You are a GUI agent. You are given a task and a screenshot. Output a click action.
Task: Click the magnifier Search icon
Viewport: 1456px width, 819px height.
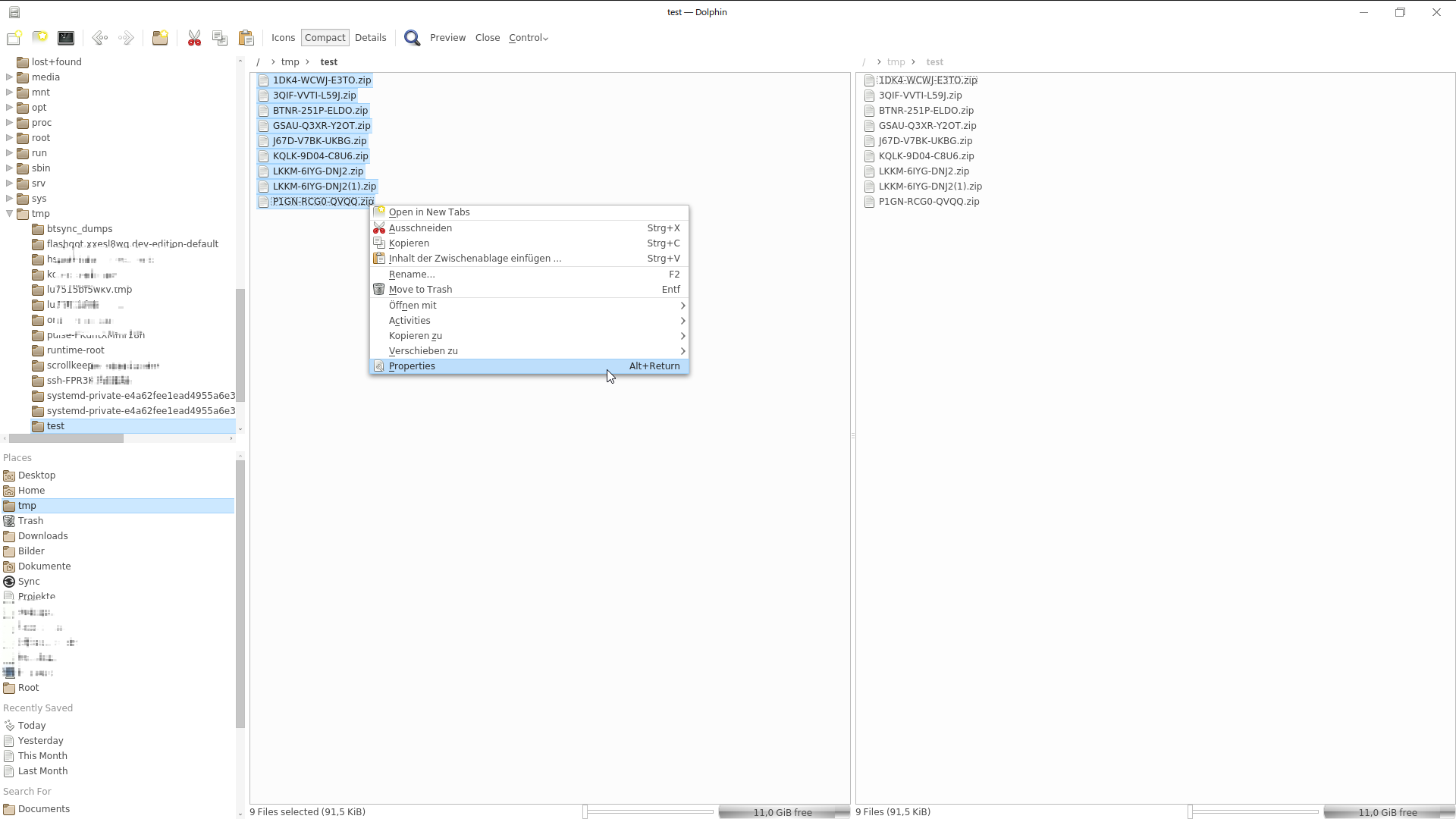(412, 38)
